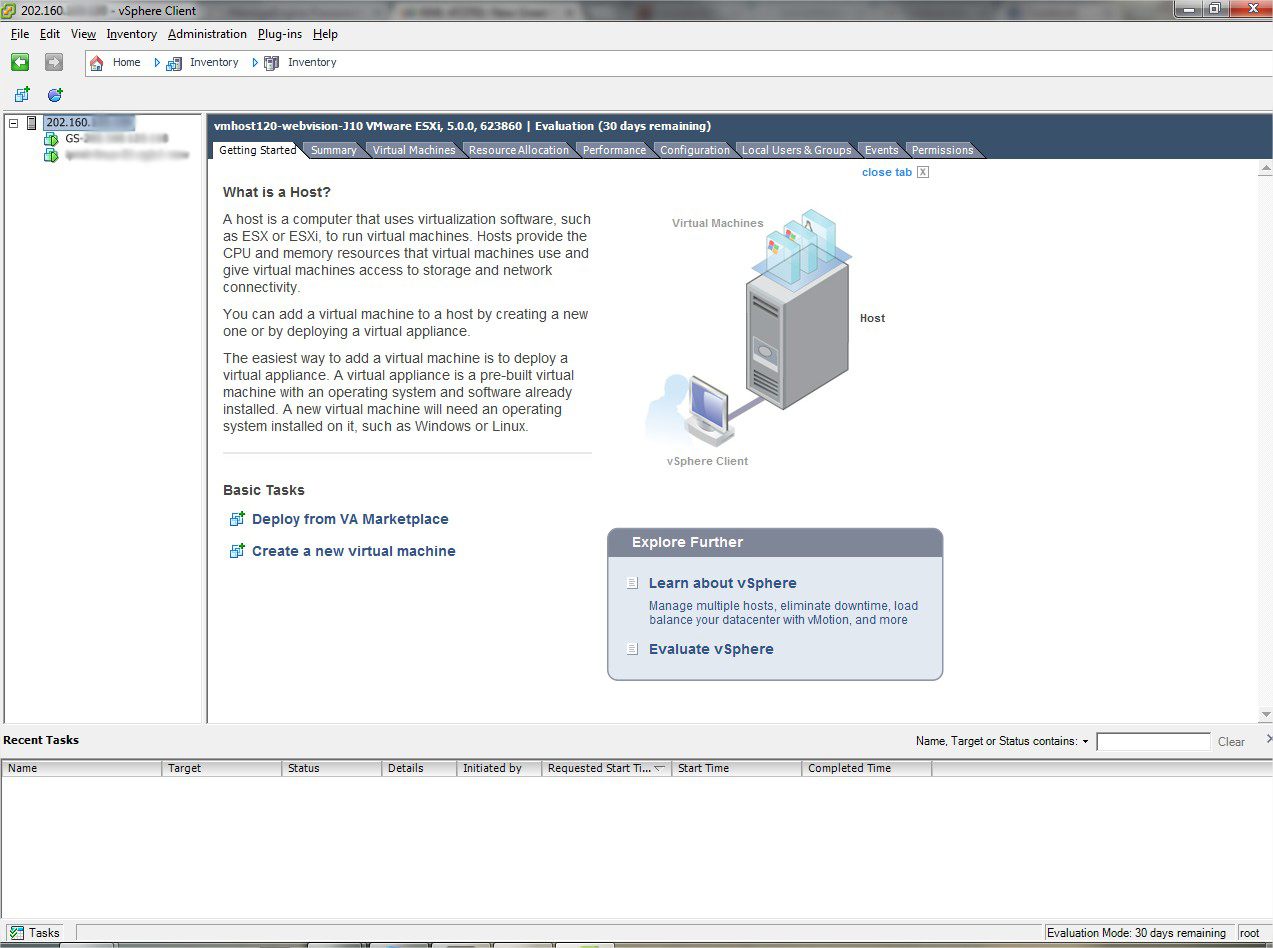Click the Home breadcrumb label

pyautogui.click(x=127, y=62)
